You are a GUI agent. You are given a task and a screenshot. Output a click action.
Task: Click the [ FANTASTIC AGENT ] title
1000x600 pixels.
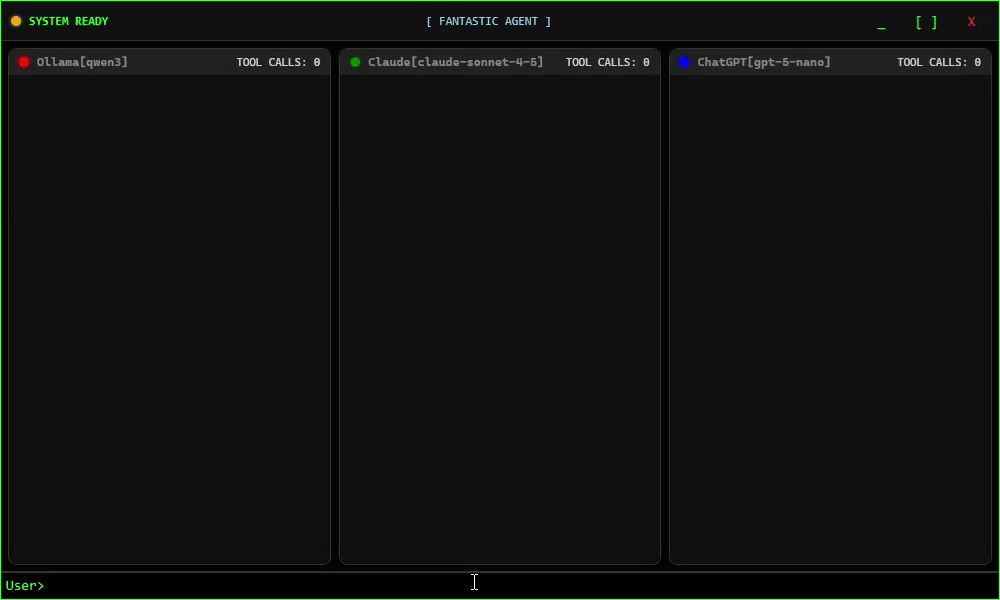point(489,21)
